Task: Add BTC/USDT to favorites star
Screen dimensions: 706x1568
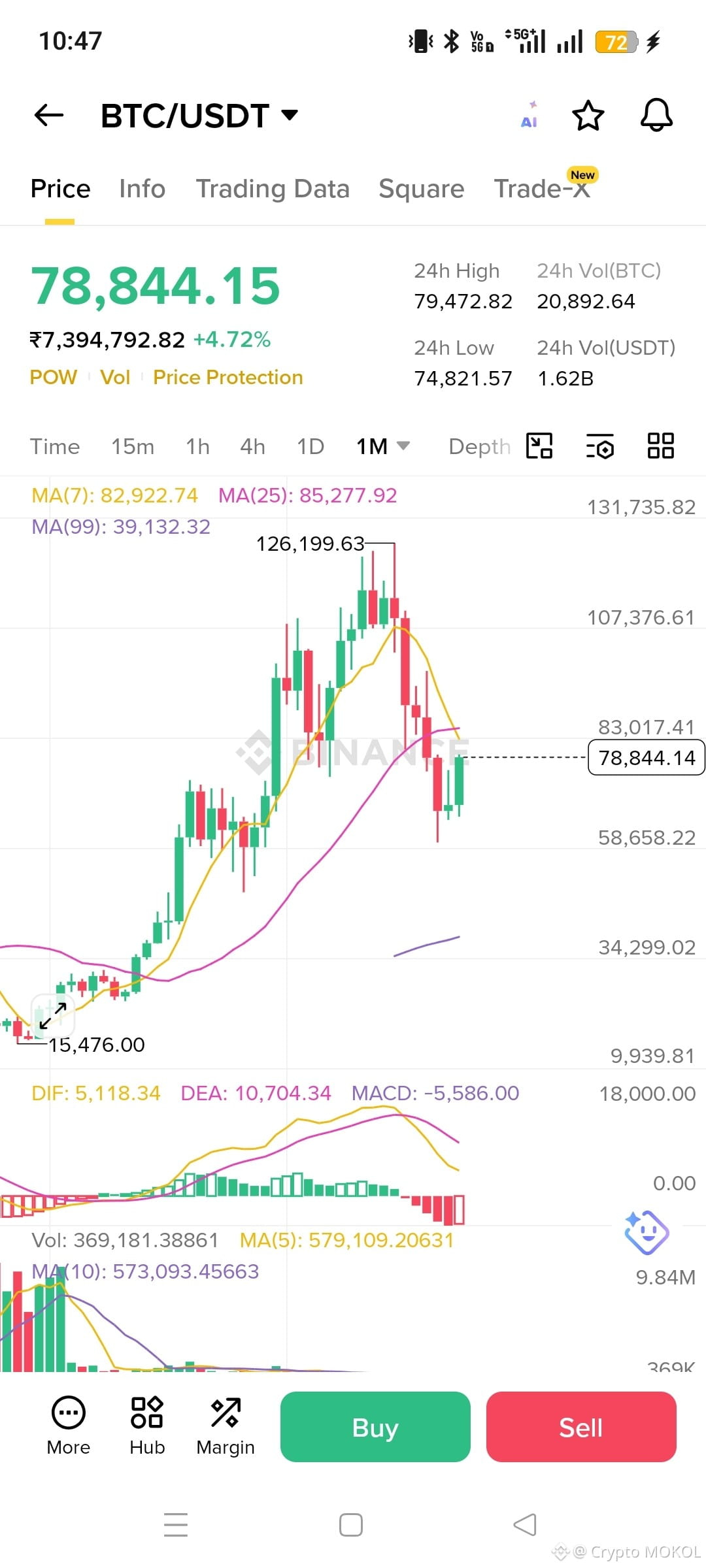Action: (x=588, y=116)
